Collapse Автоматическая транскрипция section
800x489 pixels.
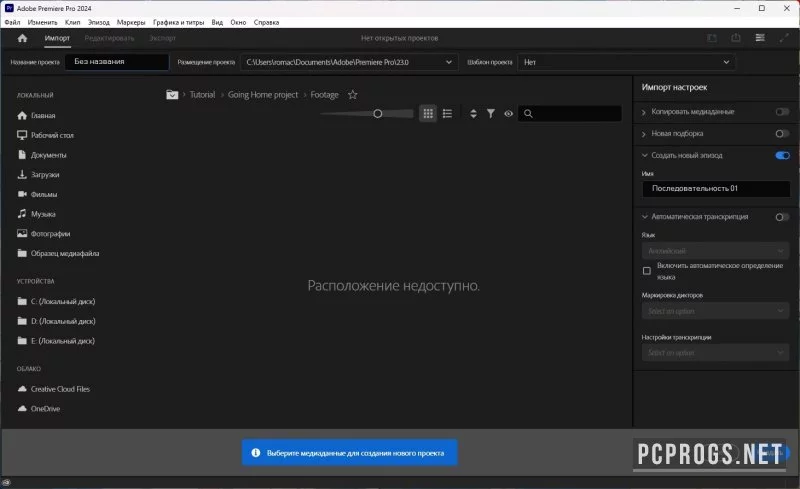coord(644,217)
